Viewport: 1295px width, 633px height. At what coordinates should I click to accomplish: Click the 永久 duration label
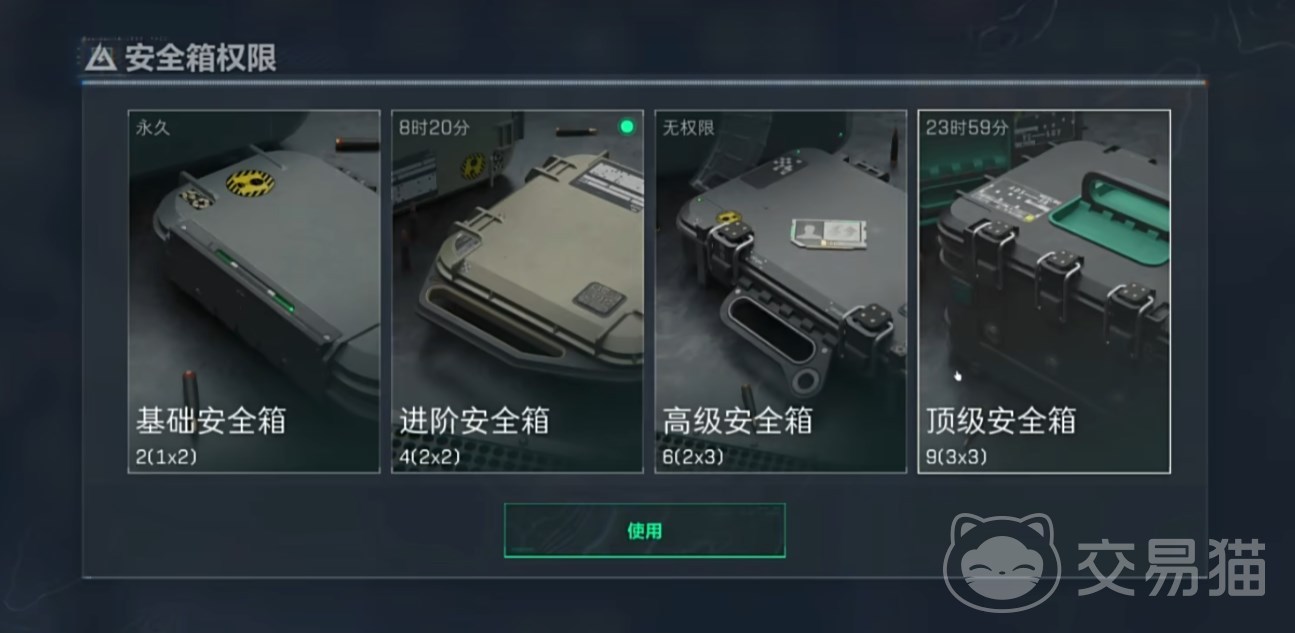[x=153, y=128]
